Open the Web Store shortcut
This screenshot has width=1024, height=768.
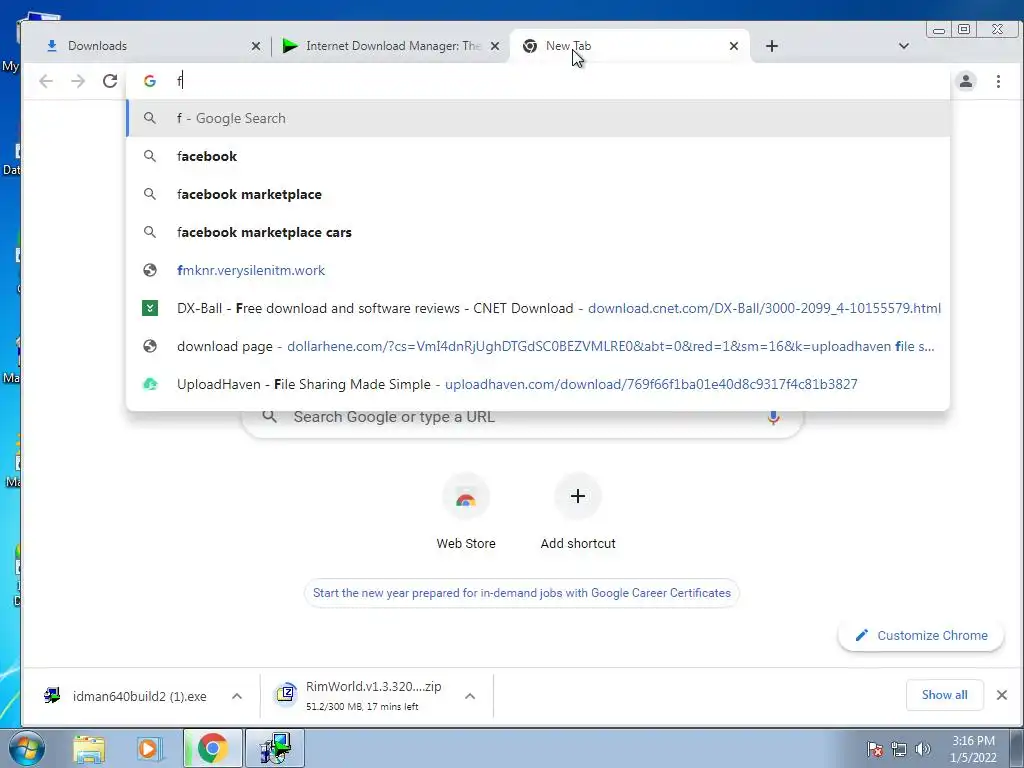coord(466,513)
